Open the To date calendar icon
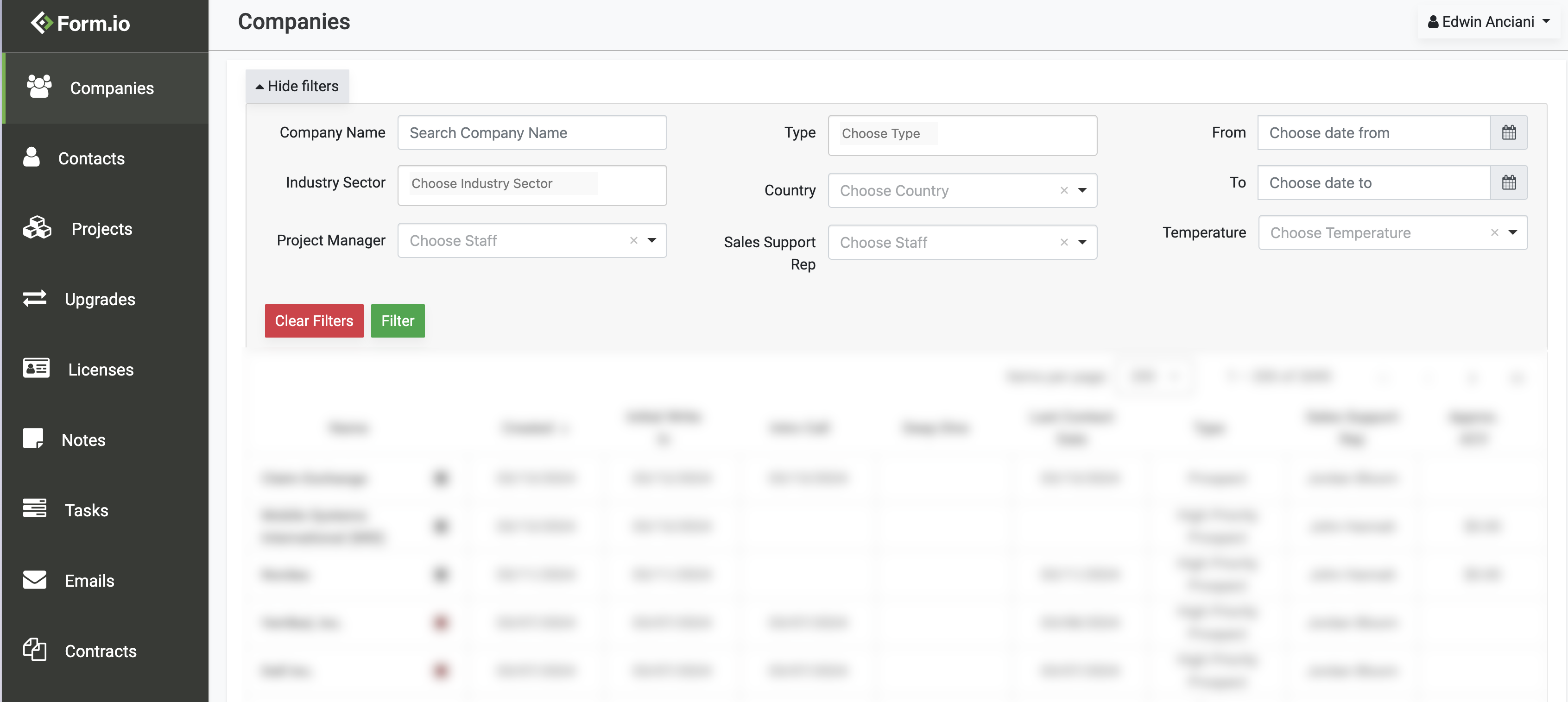This screenshot has height=702, width=1568. tap(1508, 182)
